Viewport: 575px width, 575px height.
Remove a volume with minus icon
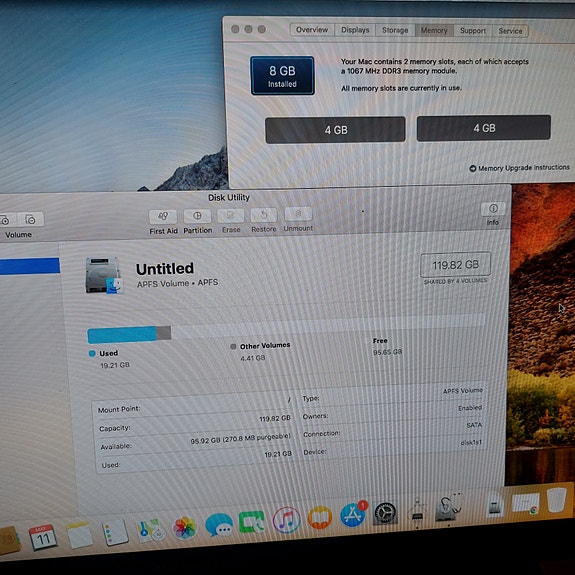30,219
